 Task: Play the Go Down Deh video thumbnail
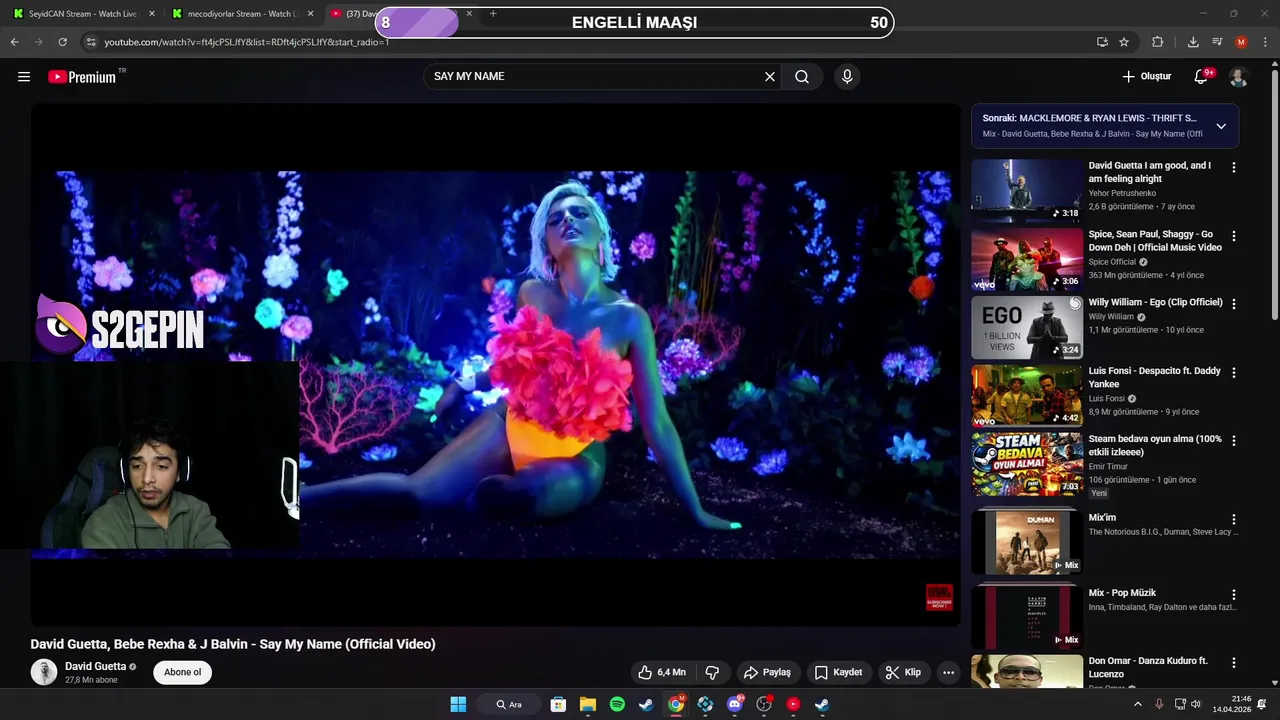pos(1027,259)
